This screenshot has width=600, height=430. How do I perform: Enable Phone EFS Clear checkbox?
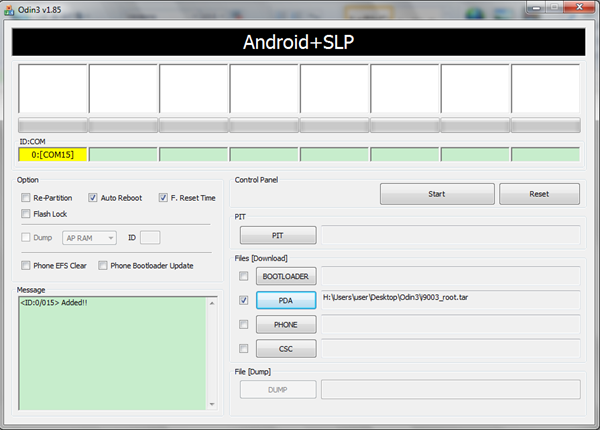tap(26, 265)
